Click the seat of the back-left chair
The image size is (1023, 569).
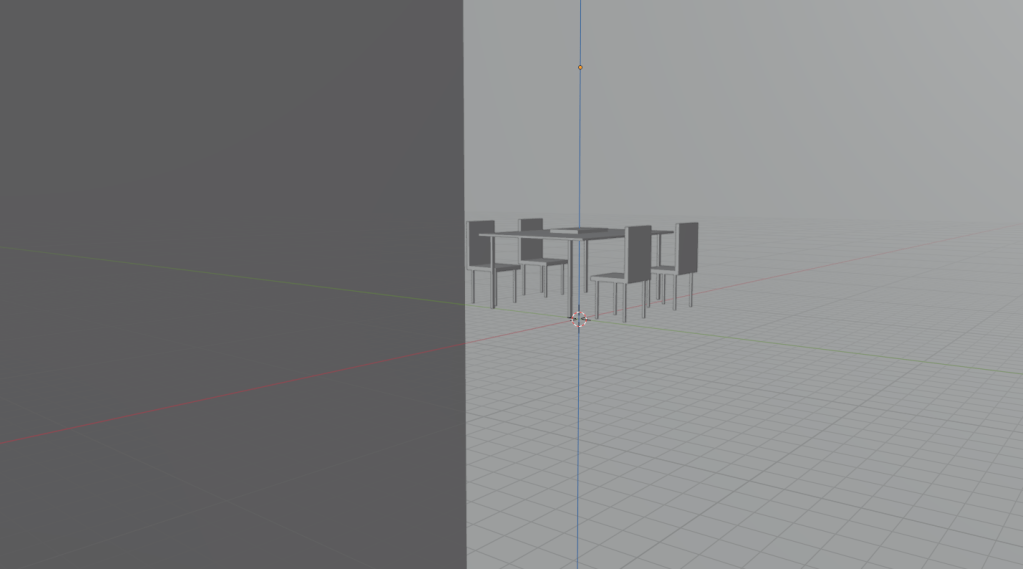coord(545,262)
